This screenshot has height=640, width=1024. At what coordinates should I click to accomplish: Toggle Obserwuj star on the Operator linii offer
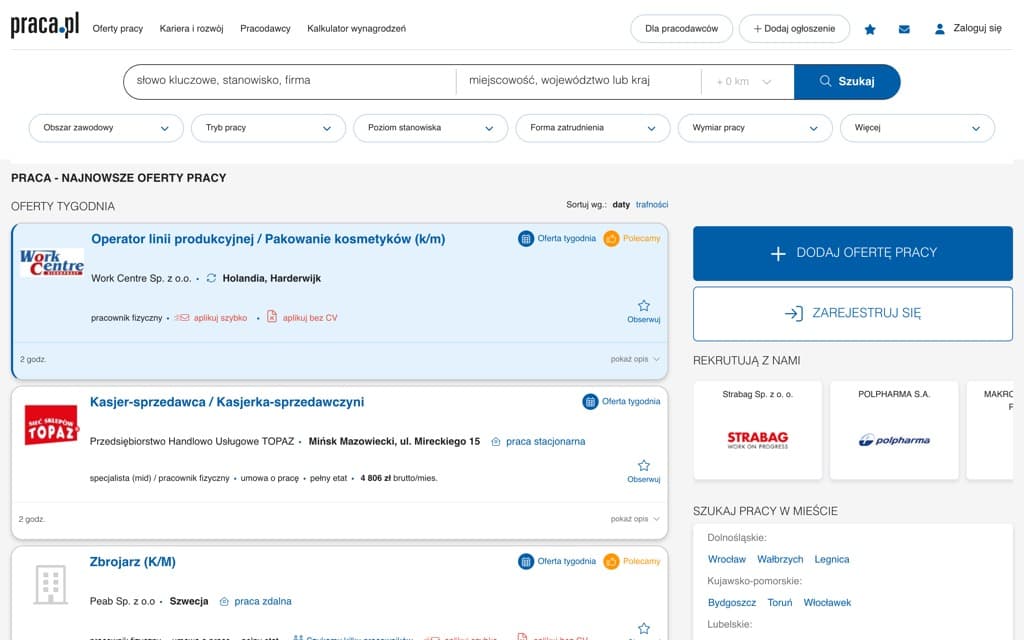643,304
